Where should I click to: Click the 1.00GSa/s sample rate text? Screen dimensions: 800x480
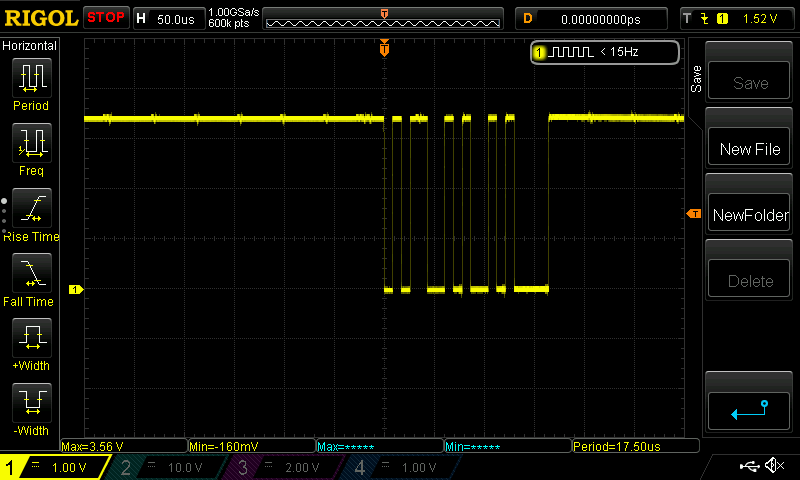pyautogui.click(x=234, y=12)
